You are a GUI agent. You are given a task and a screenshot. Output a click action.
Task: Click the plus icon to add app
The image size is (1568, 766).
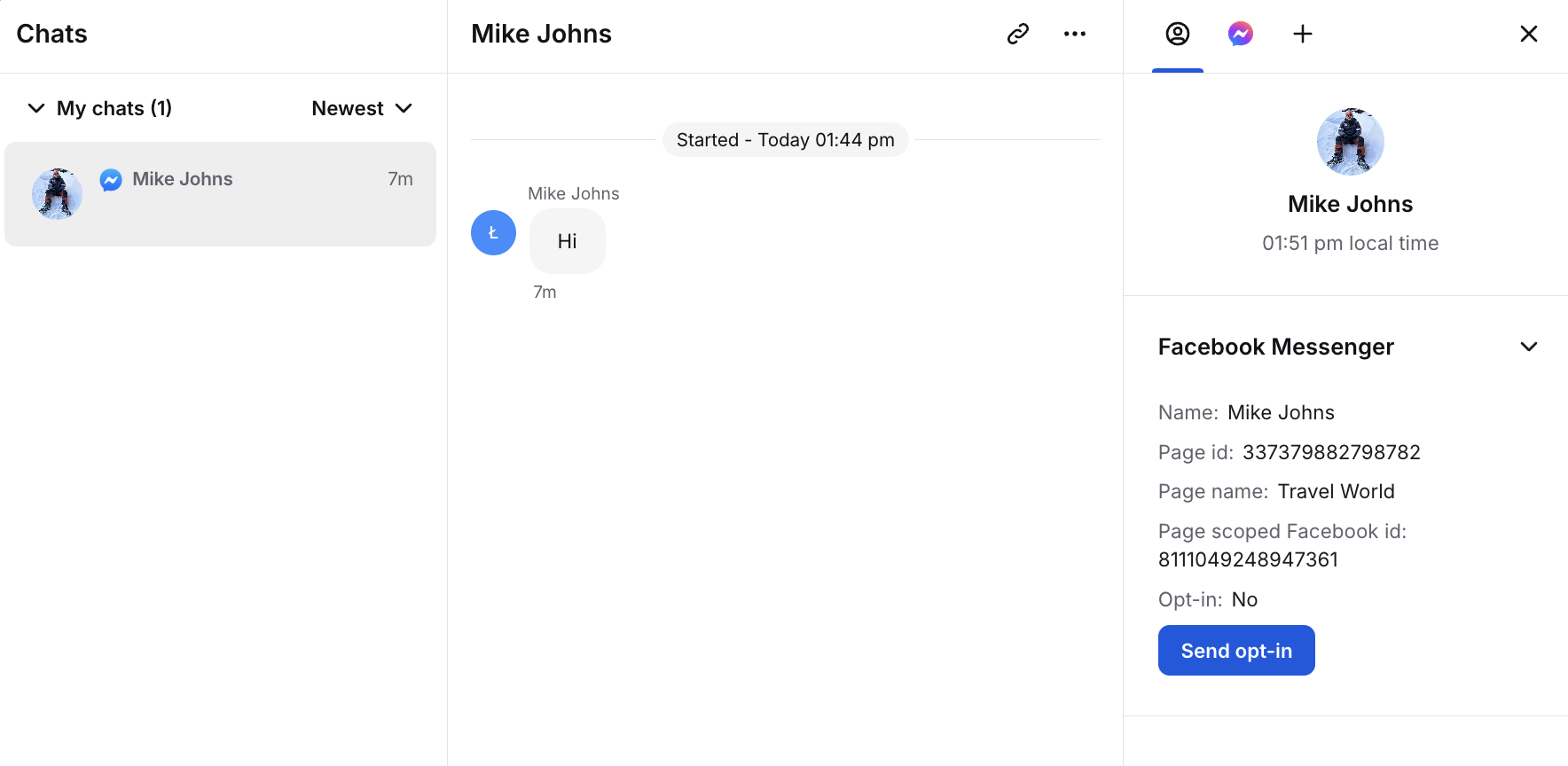tap(1302, 34)
